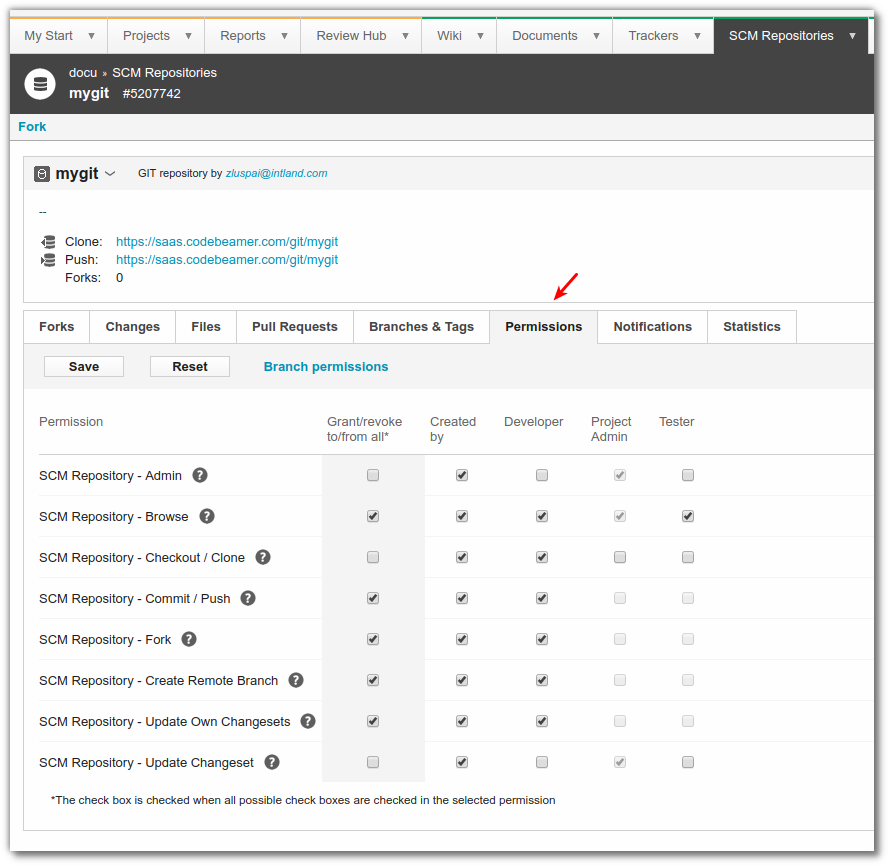Open the Trackers menu item
Viewport: 890px width, 867px height.
[x=653, y=36]
